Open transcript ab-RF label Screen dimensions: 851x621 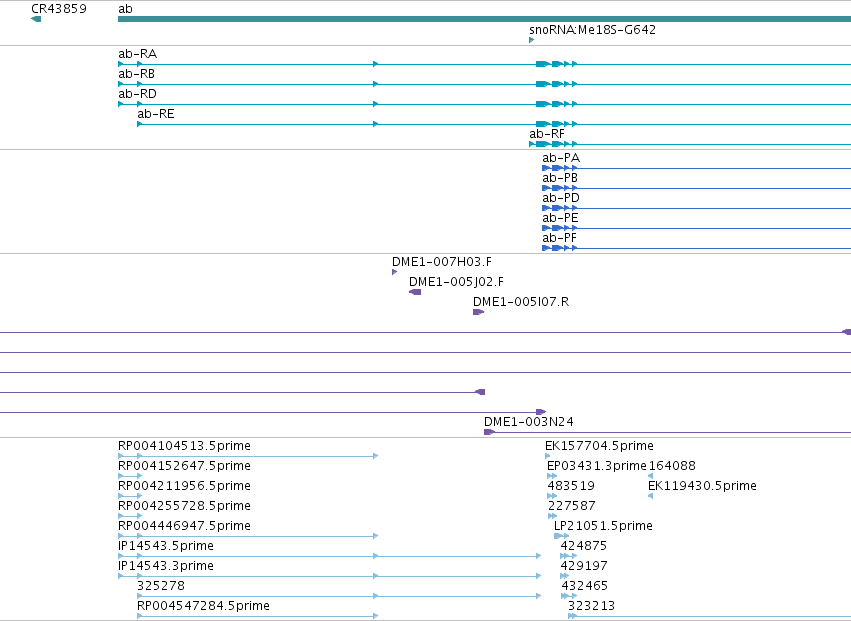point(547,134)
